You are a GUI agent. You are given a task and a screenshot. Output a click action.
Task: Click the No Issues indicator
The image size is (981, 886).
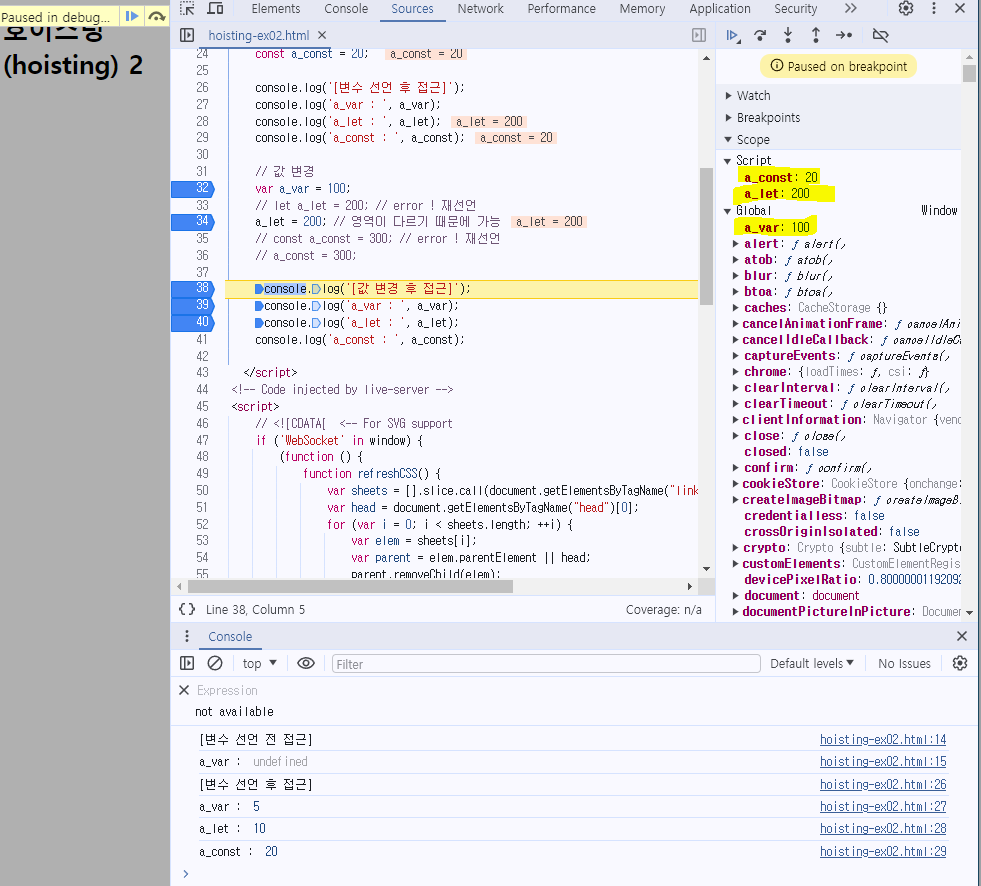tap(904, 663)
